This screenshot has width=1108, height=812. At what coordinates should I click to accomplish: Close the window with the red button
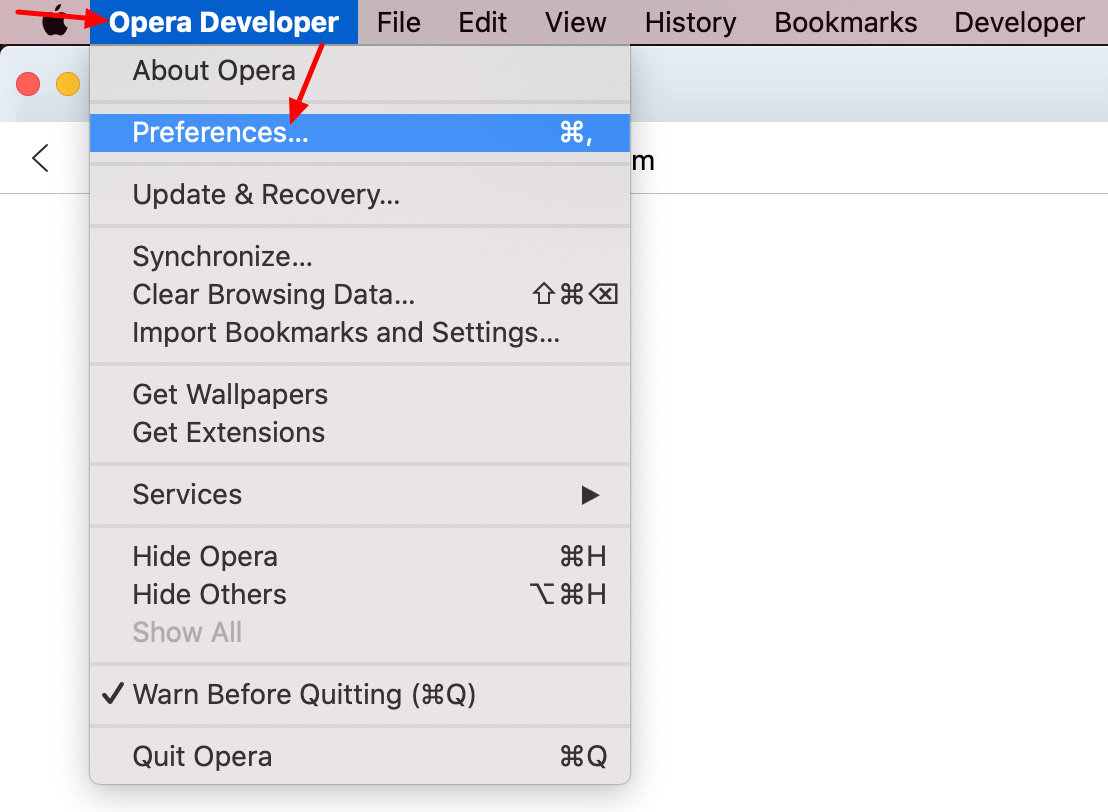[28, 84]
